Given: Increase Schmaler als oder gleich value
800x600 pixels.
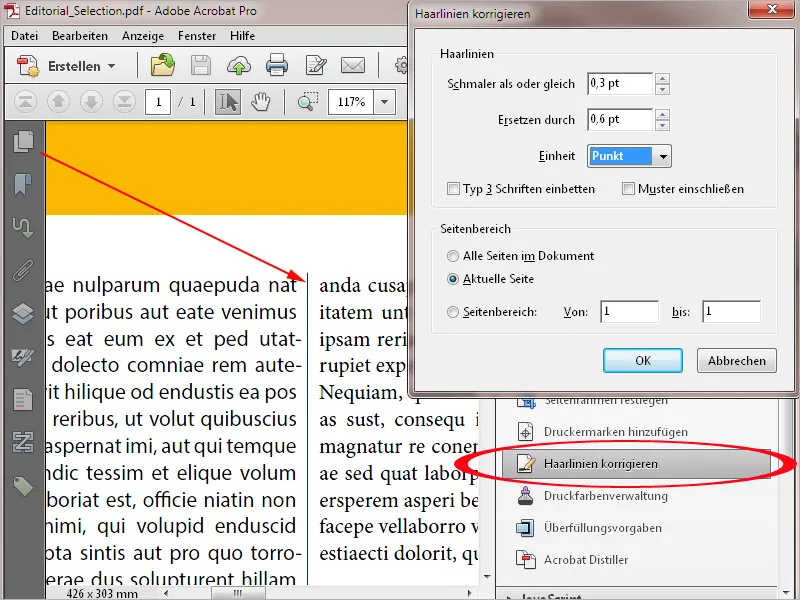Looking at the screenshot, I should 662,79.
